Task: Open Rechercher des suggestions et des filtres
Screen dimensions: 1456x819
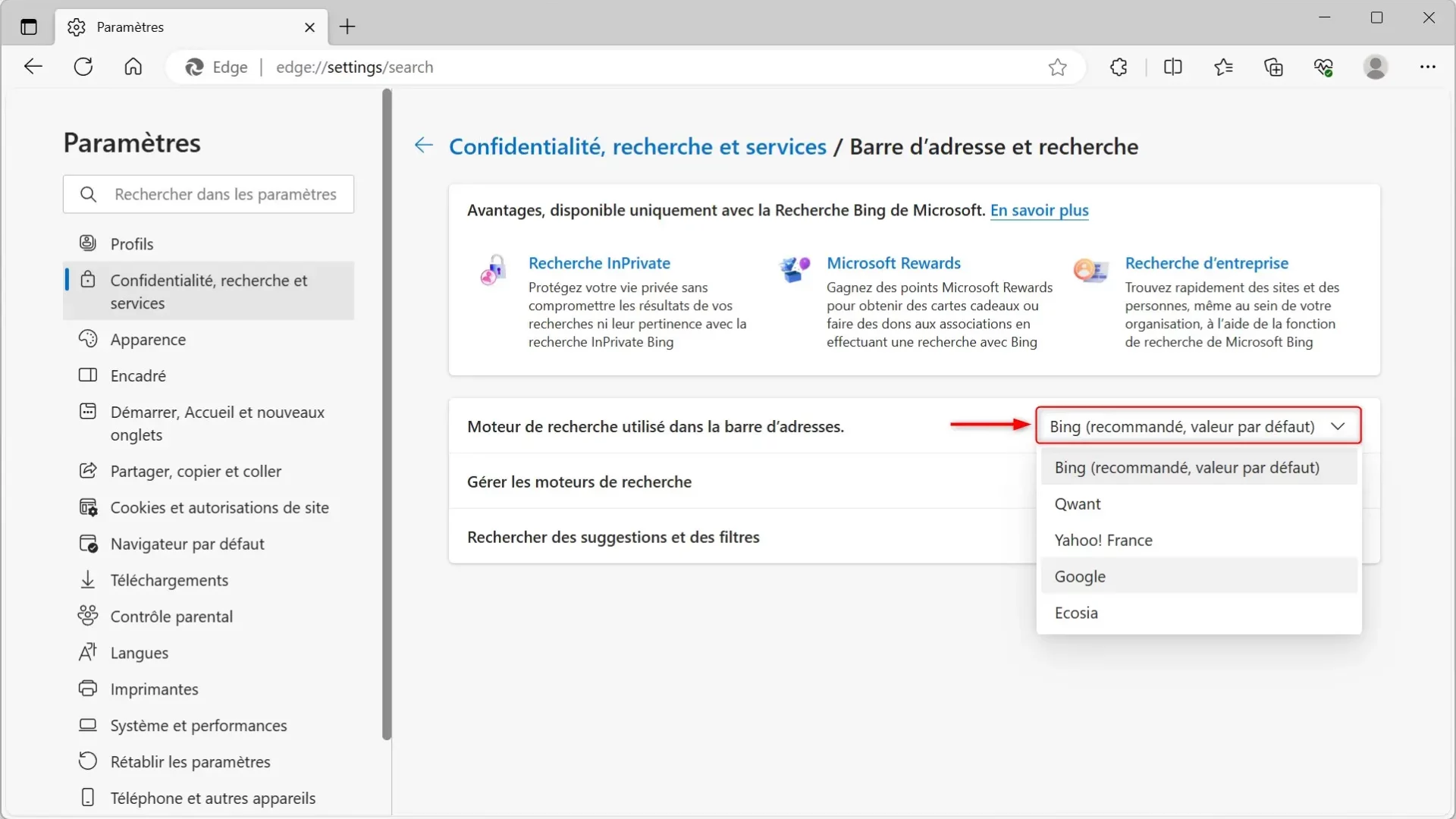Action: click(742, 537)
